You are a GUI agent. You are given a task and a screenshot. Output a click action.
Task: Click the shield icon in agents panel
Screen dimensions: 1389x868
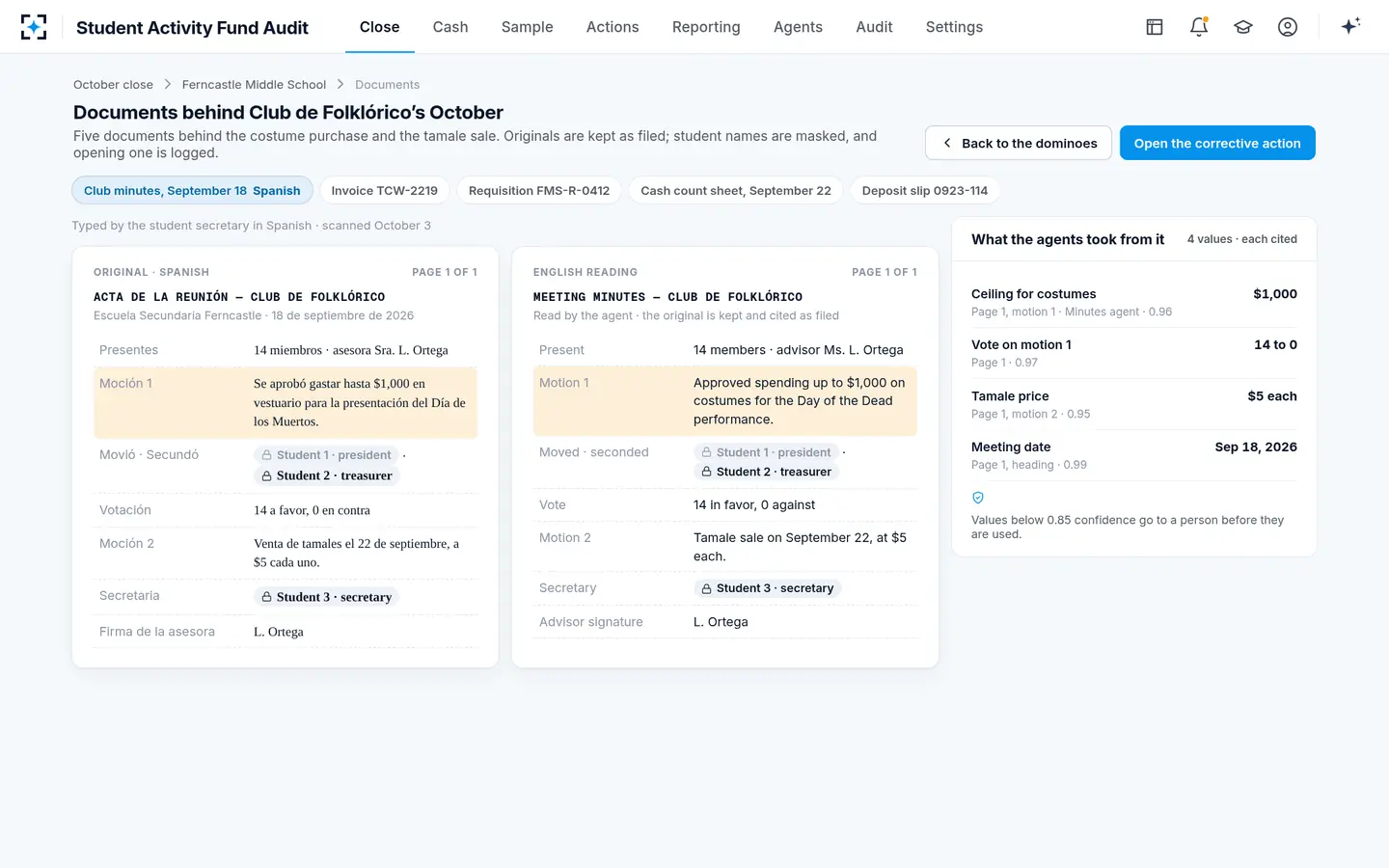978,498
